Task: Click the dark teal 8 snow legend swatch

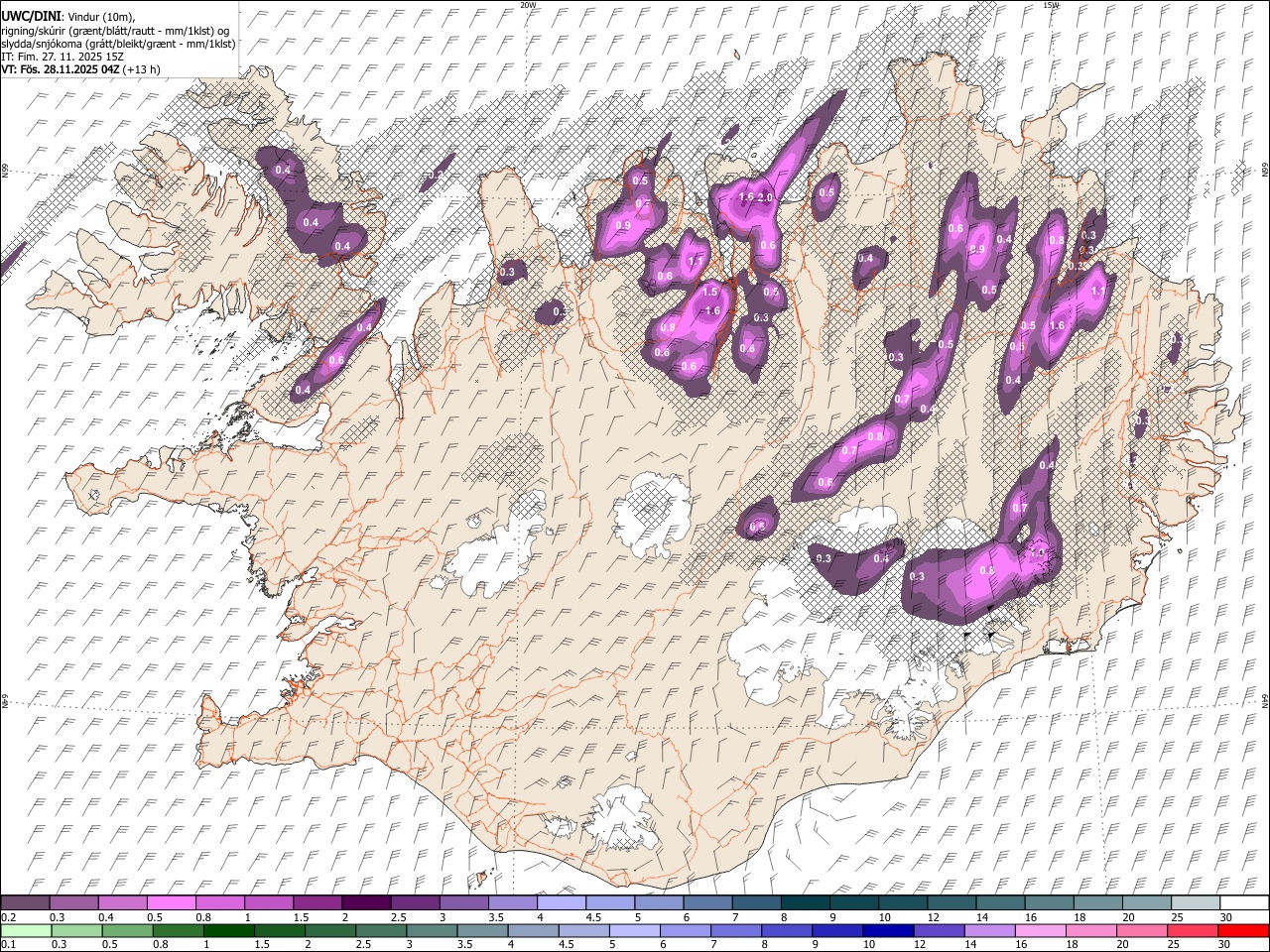Action: (806, 903)
